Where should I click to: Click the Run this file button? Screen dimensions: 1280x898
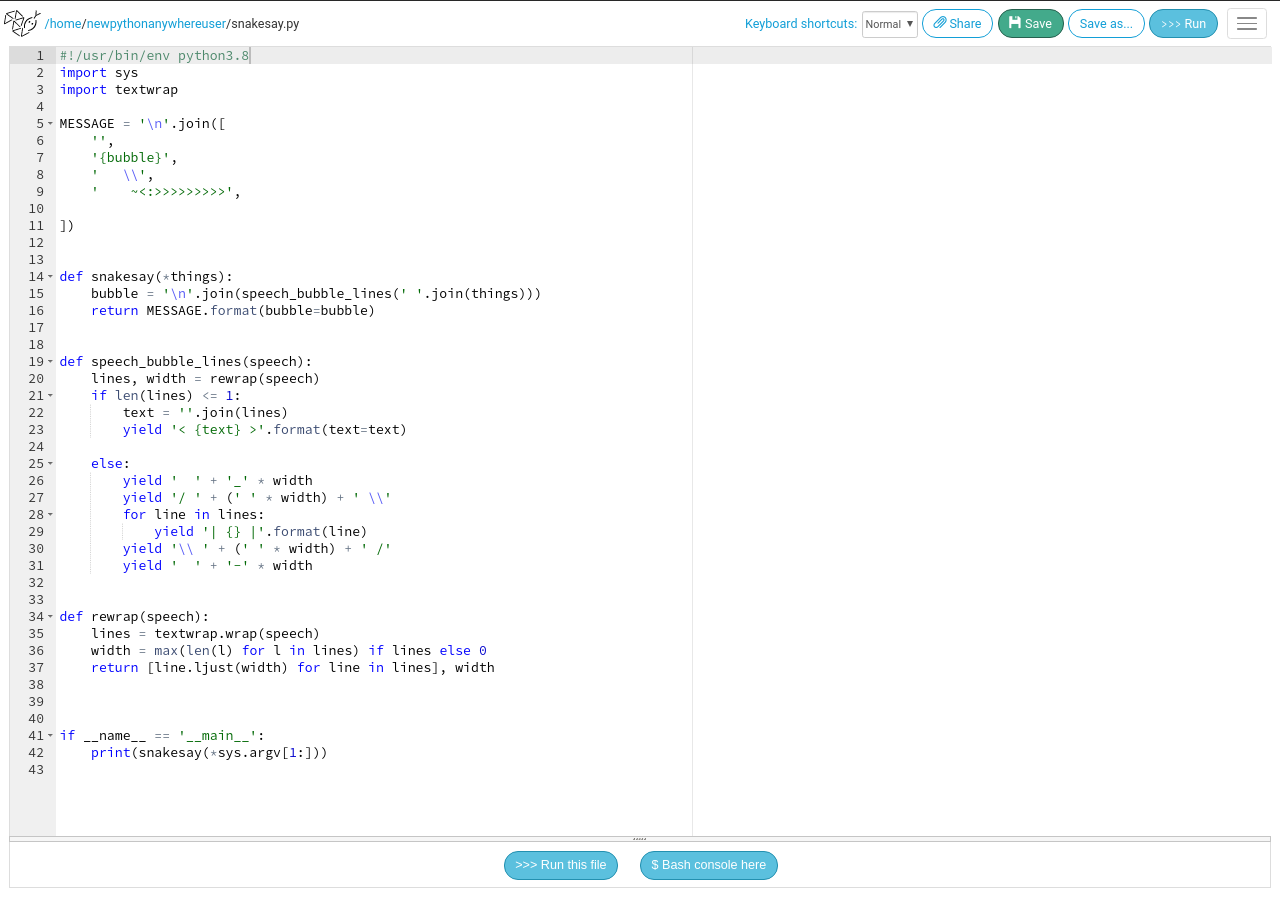pyautogui.click(x=561, y=865)
